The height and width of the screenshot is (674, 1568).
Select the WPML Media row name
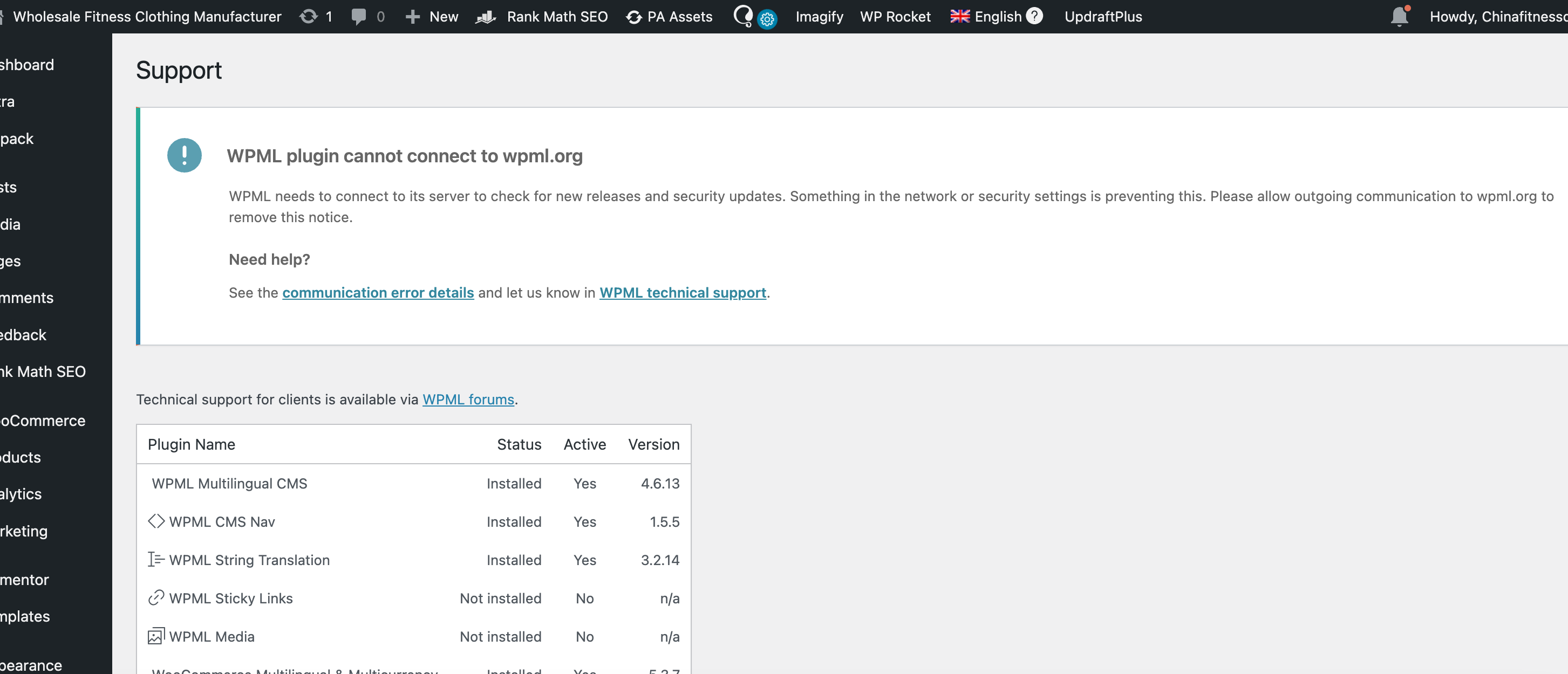212,636
